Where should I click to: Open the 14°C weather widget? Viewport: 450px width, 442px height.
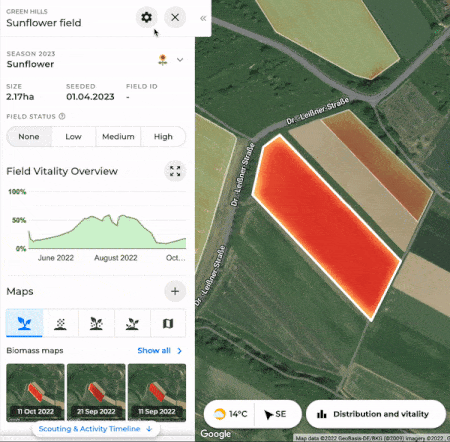[230, 414]
